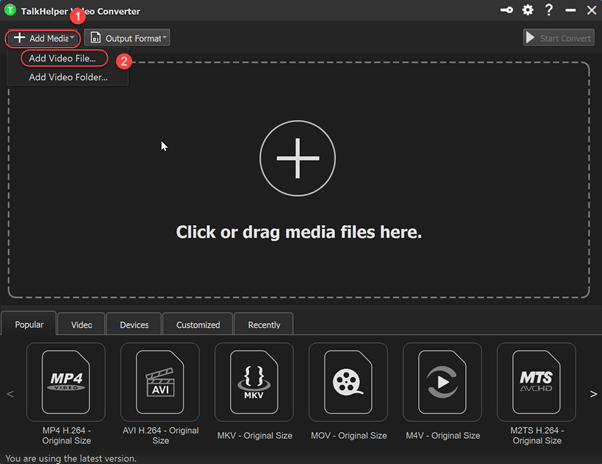Screen dimensions: 602x464
Task: Click the key registration icon
Action: click(x=506, y=10)
